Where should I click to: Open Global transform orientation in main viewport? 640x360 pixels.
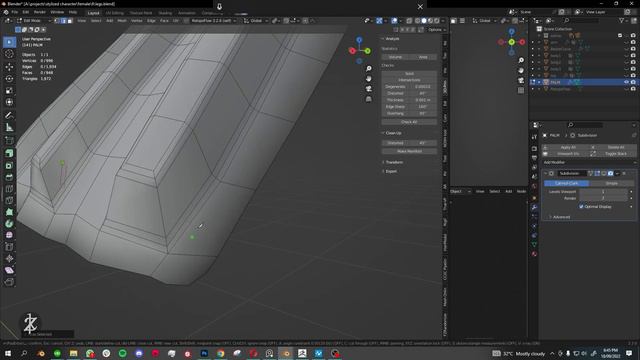[256, 20]
